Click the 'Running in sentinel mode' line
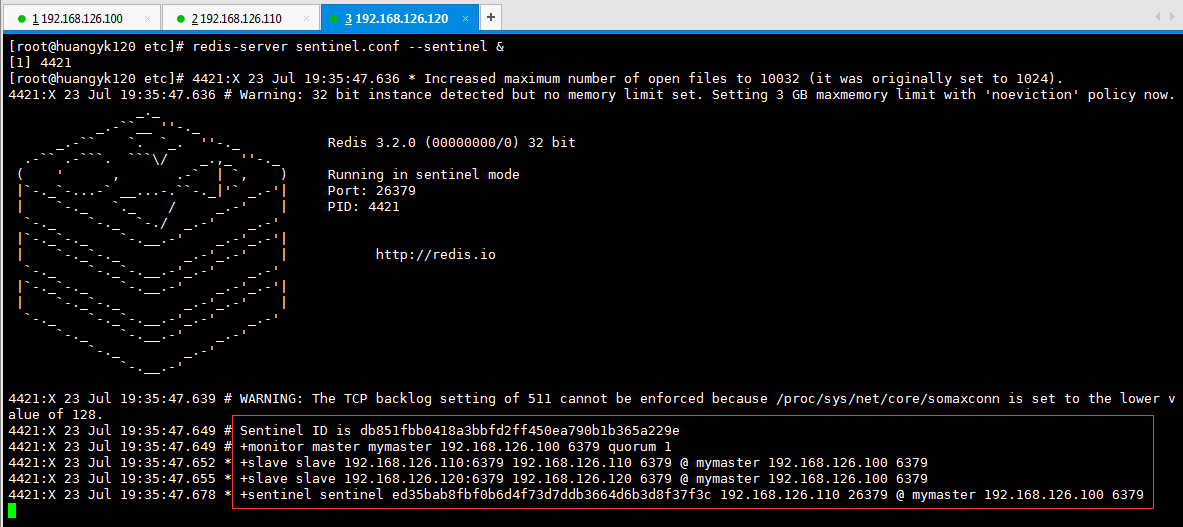1183x527 pixels. click(x=423, y=174)
